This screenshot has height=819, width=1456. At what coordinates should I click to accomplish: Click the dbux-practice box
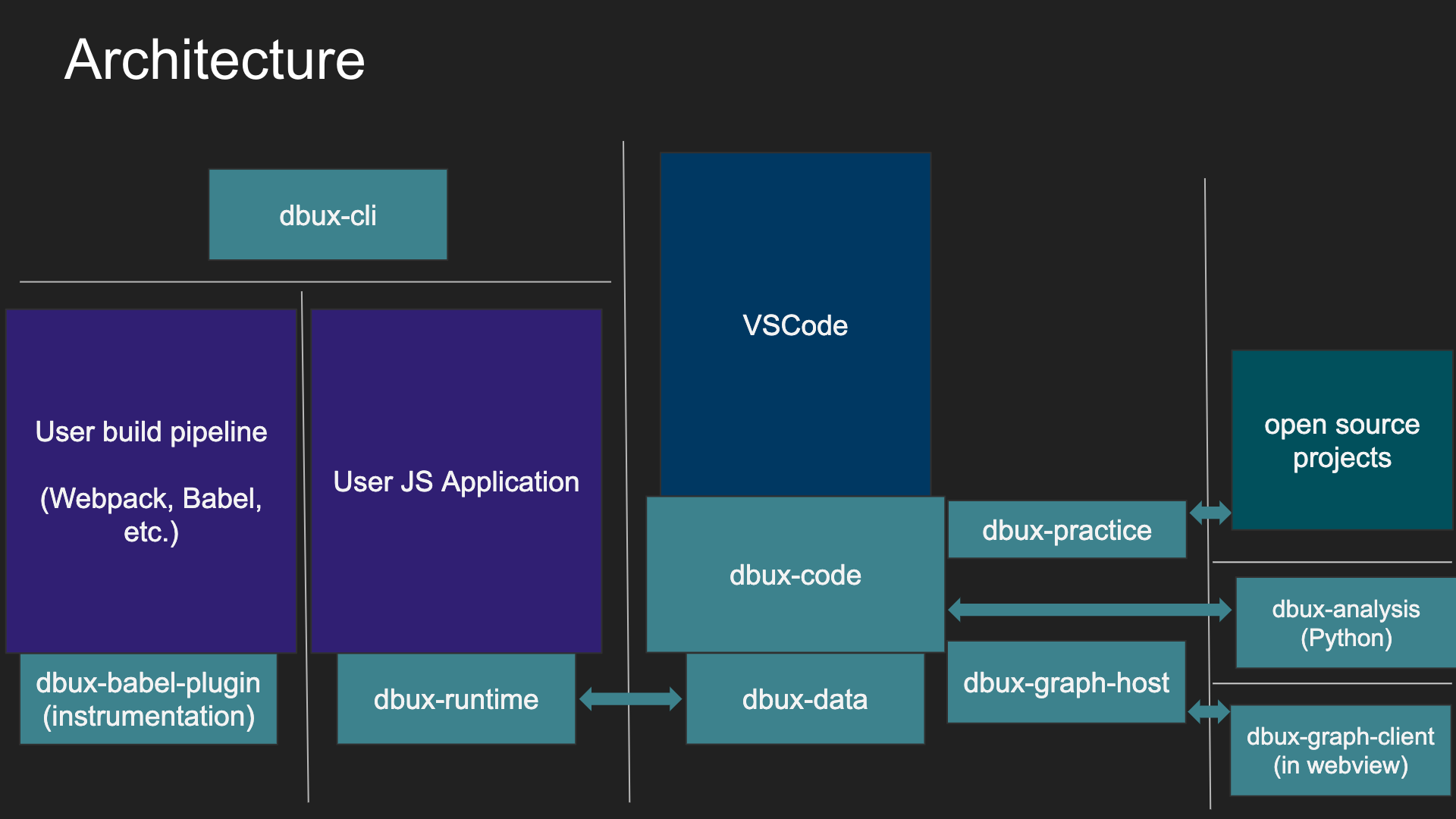pyautogui.click(x=1066, y=529)
